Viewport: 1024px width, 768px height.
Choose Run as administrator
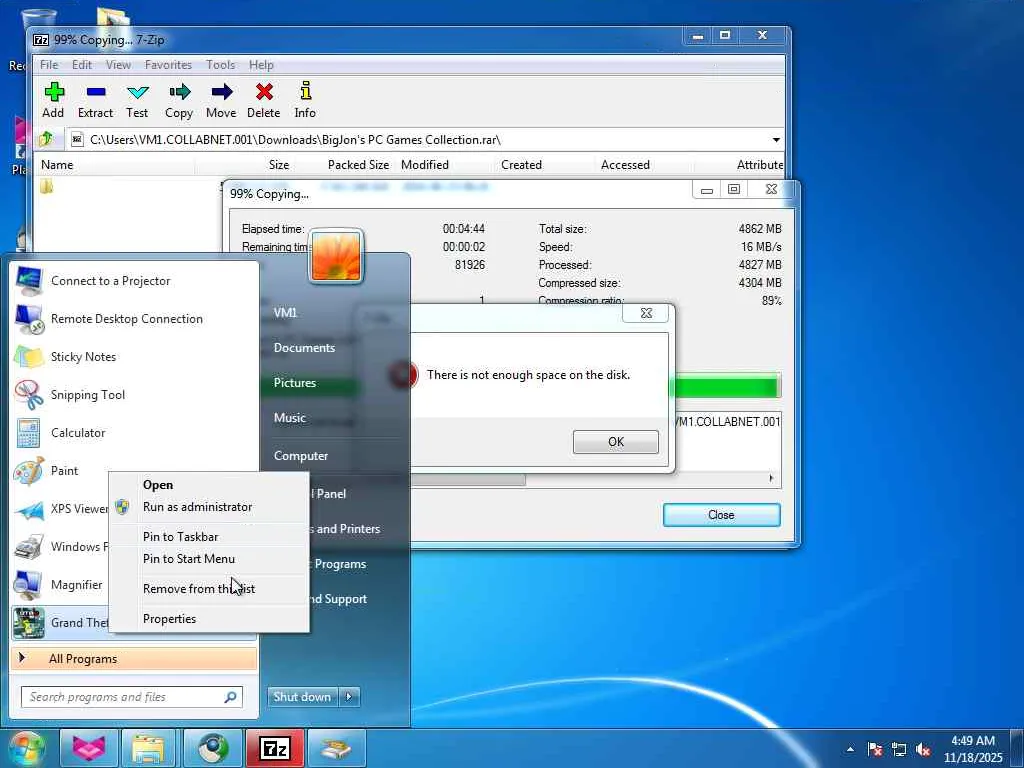click(209, 507)
